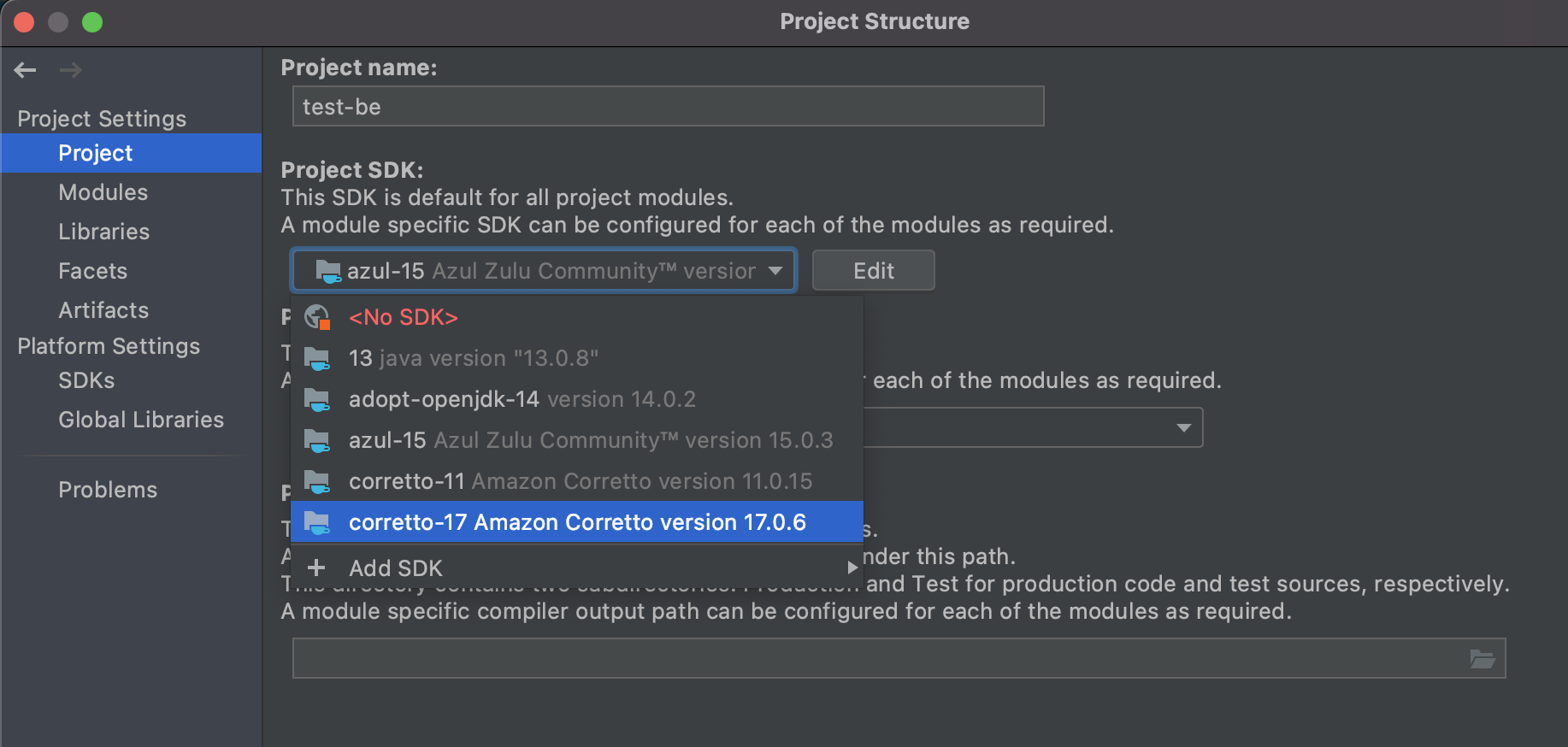Click the corretto-11 SDK folder icon

click(317, 481)
